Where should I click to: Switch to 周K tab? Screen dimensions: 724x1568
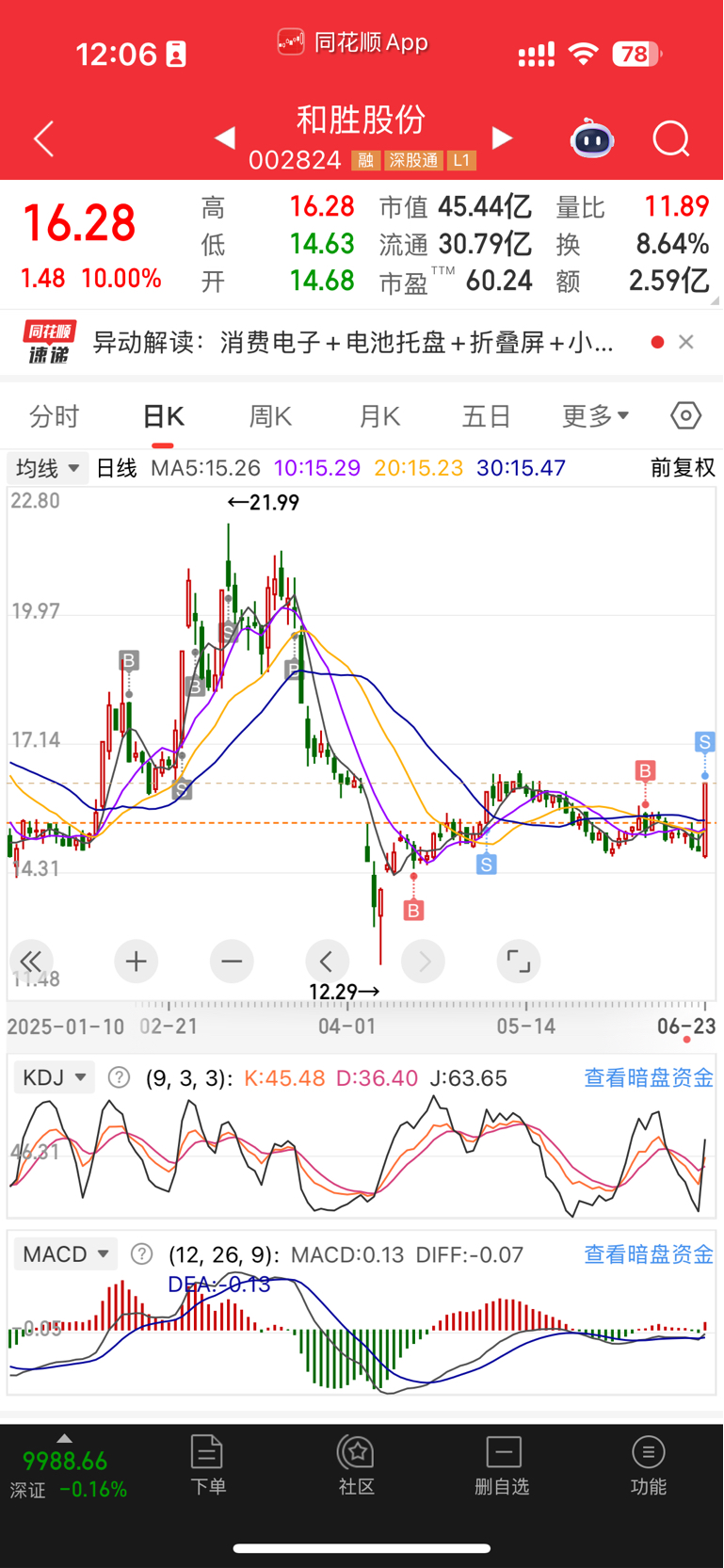tap(271, 415)
